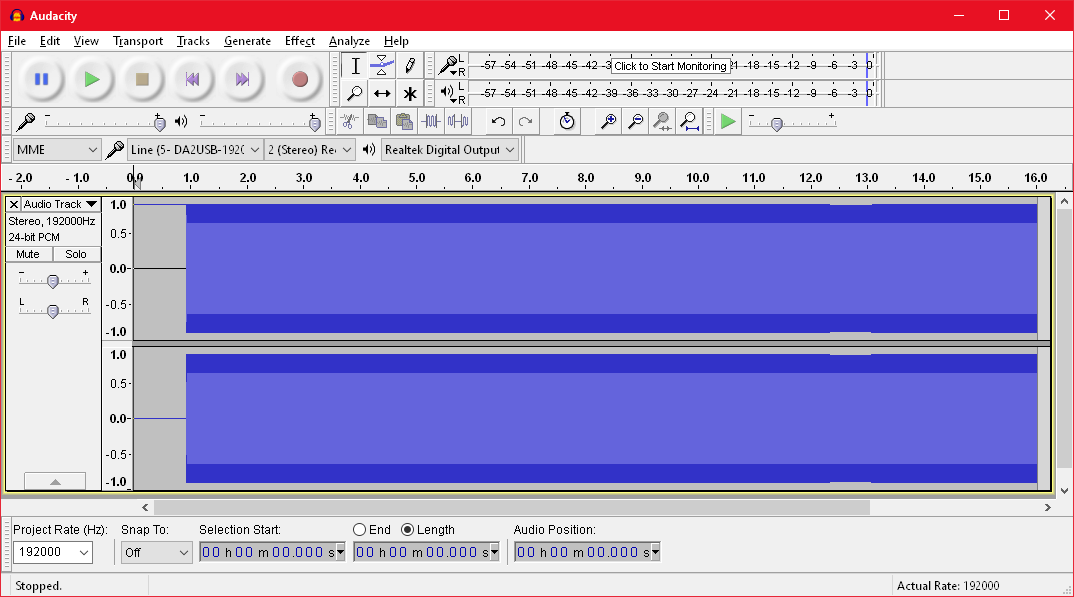Click the Copy icon in the edit toolbar
This screenshot has height=597, width=1074.
pyautogui.click(x=377, y=122)
